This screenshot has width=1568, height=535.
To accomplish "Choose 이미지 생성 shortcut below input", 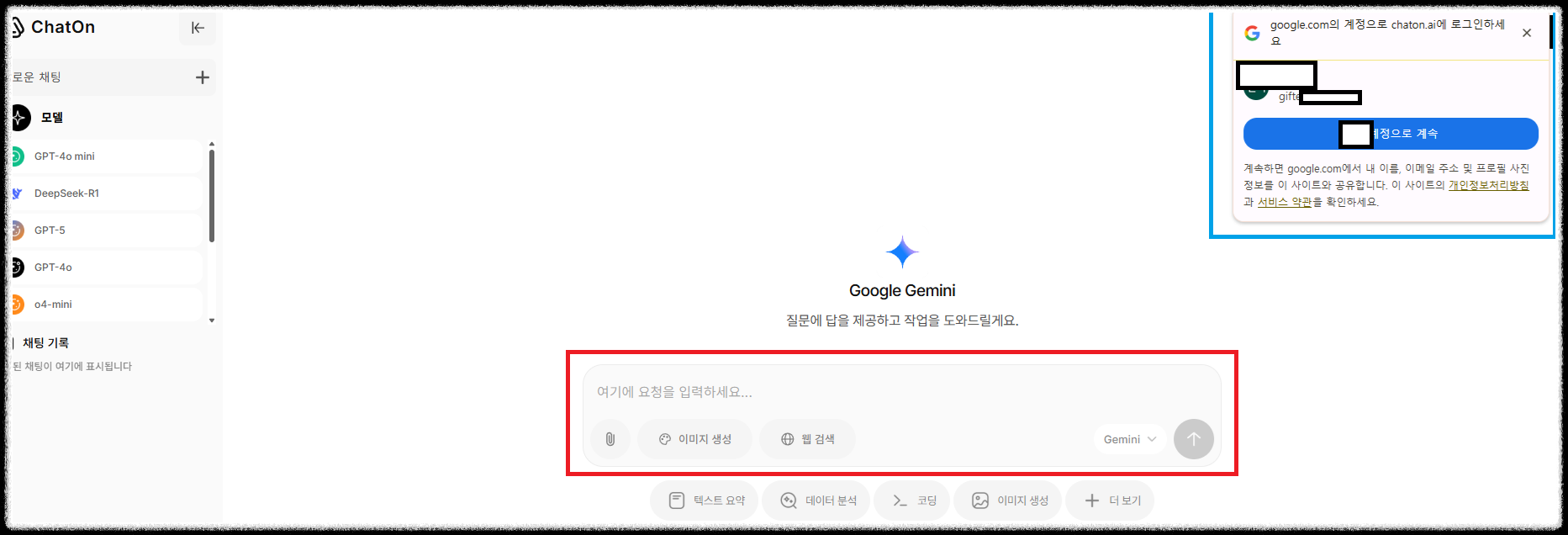I will coord(1008,501).
